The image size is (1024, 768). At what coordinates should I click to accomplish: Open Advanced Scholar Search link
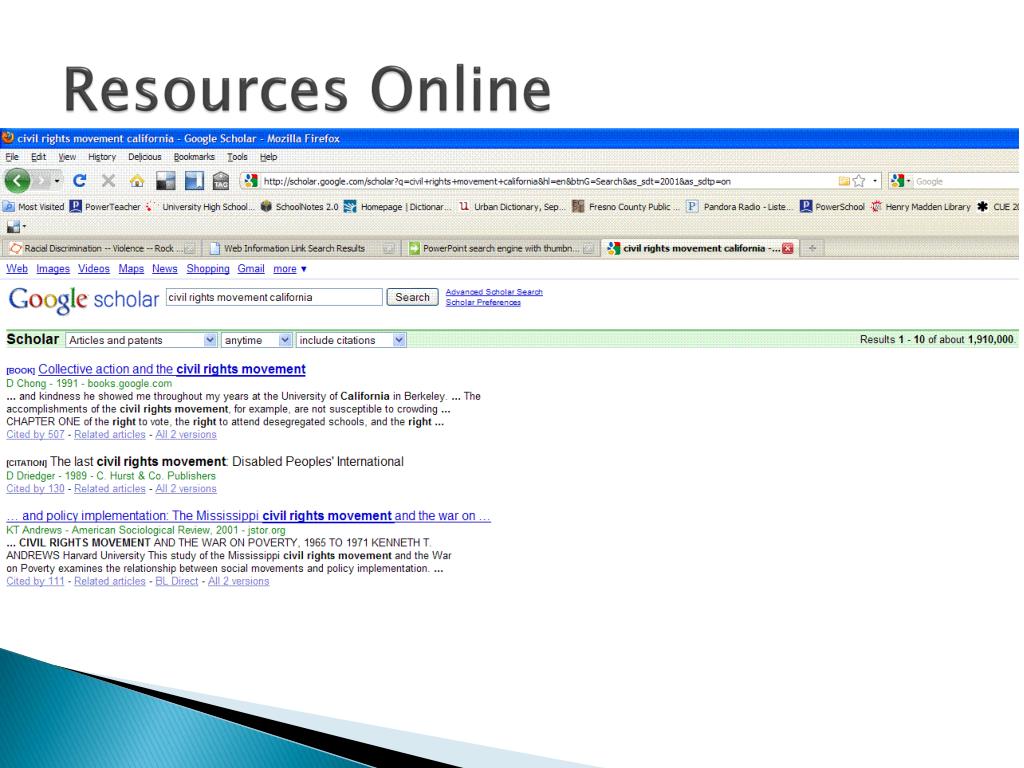point(494,292)
